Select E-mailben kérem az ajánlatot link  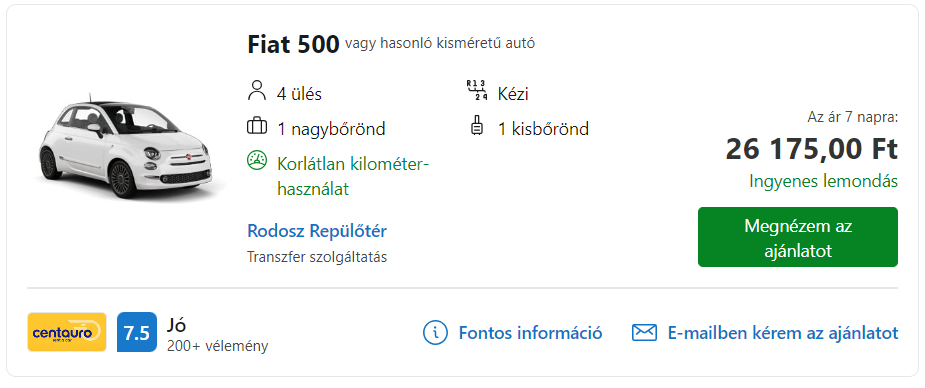783,333
